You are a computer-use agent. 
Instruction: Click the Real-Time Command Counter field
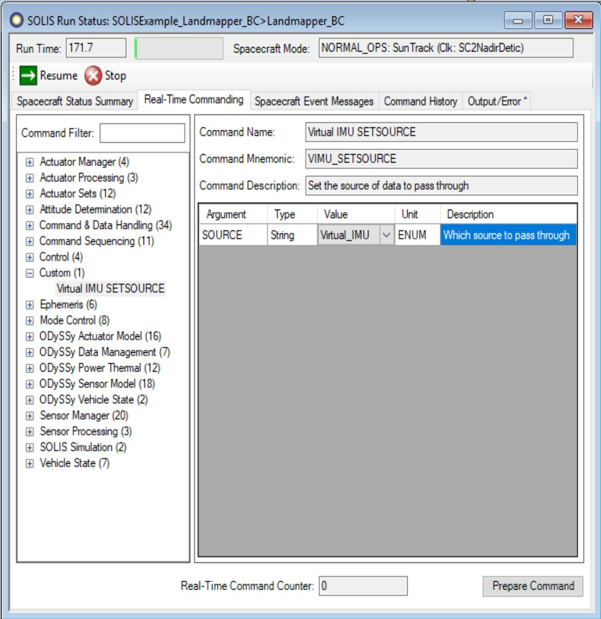point(363,586)
